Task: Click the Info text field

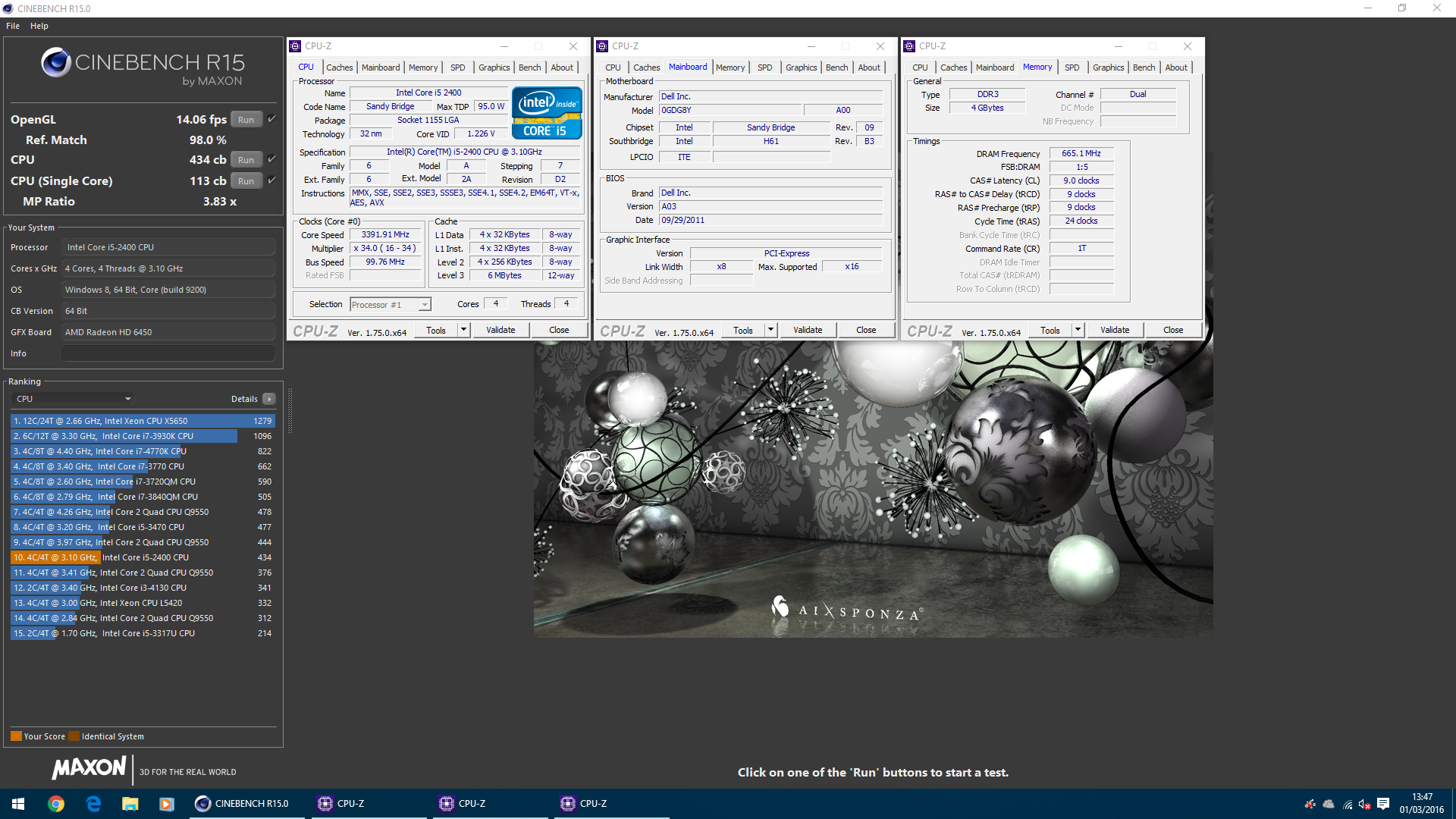Action: pos(168,353)
